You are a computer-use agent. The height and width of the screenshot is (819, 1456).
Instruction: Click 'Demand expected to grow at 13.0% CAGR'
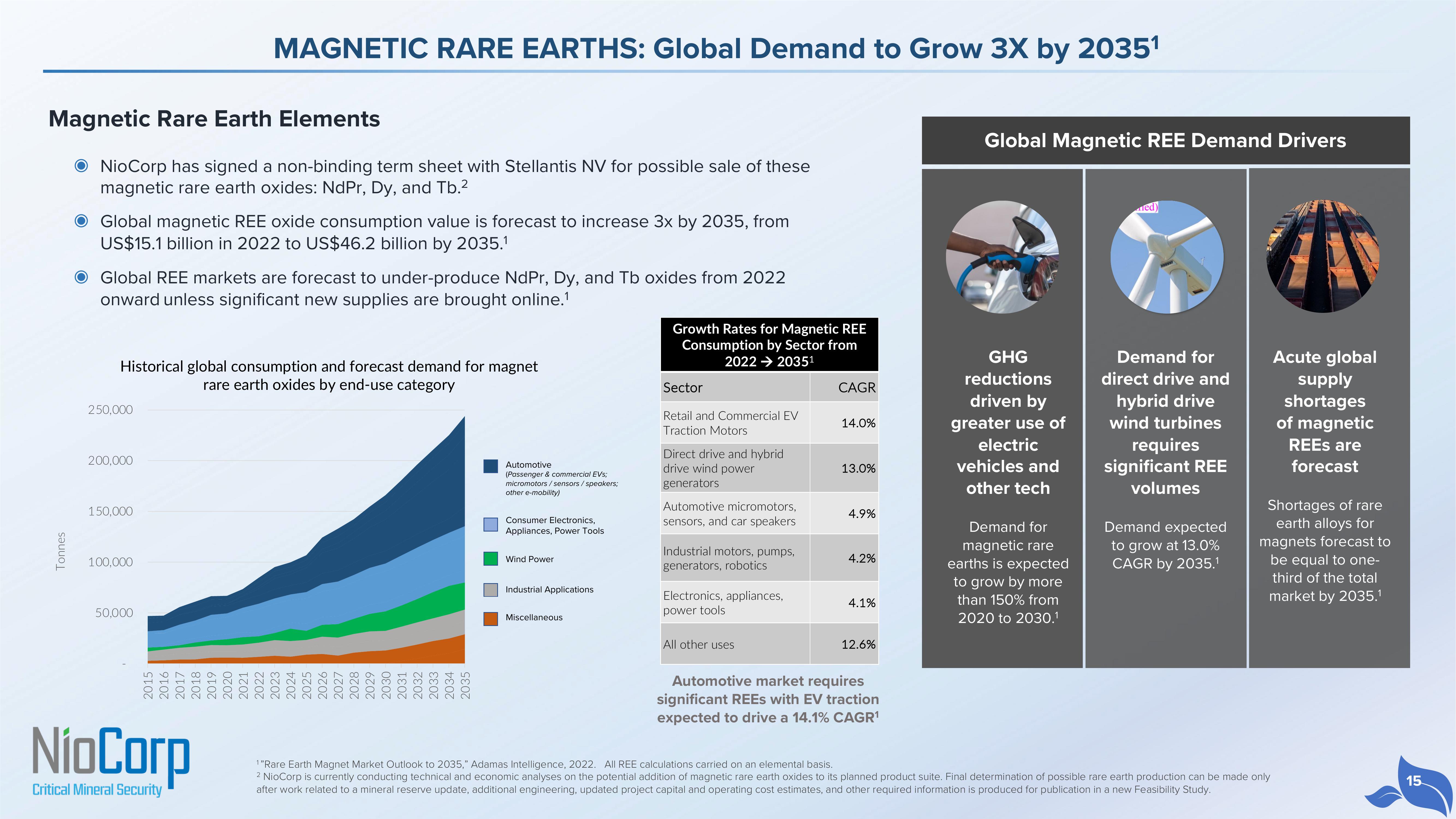(1166, 545)
